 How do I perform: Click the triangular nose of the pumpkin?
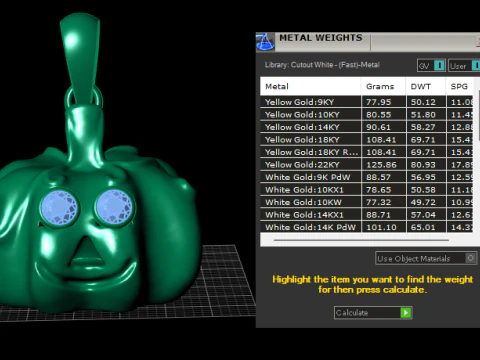(x=87, y=252)
